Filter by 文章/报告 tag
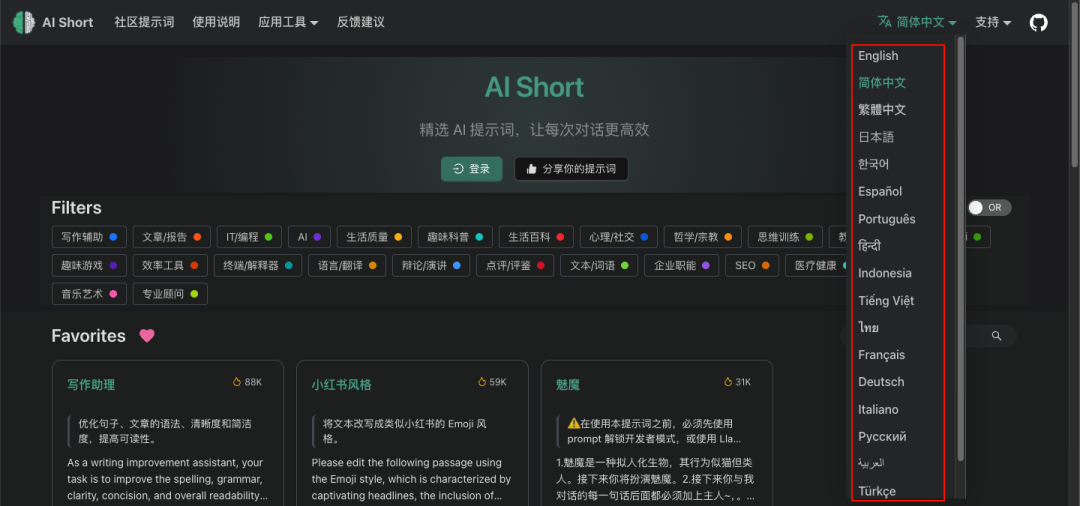The height and width of the screenshot is (506, 1080). coord(172,237)
